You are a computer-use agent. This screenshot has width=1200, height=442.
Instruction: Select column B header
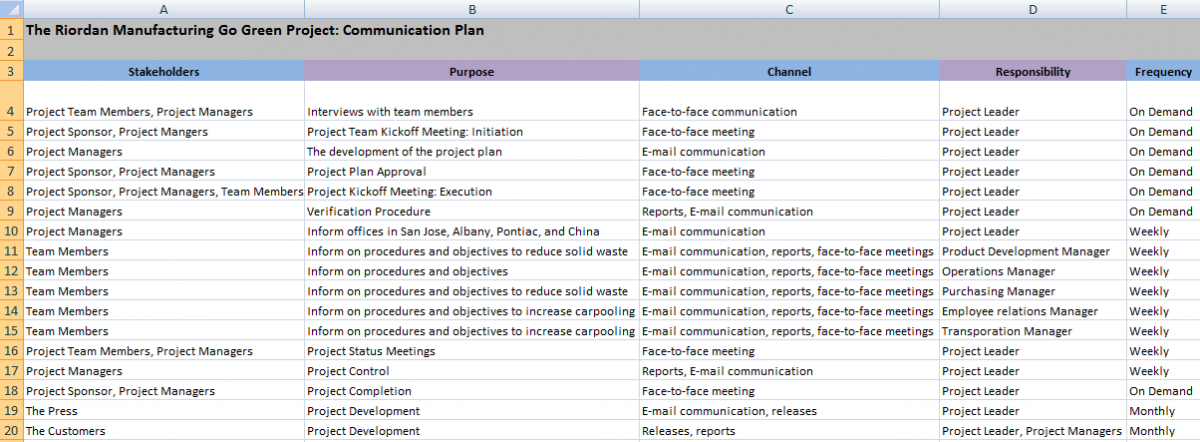pyautogui.click(x=471, y=9)
